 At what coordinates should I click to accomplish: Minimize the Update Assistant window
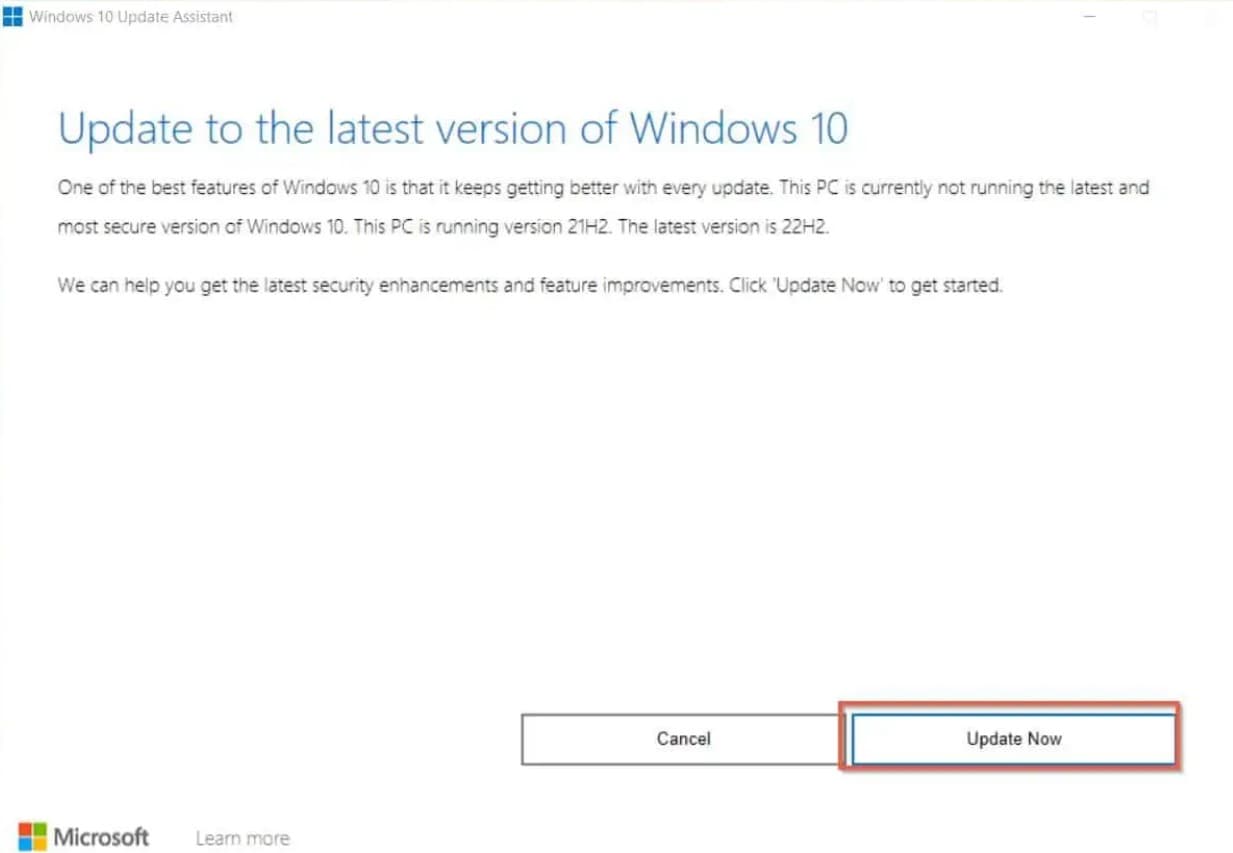pos(1091,17)
